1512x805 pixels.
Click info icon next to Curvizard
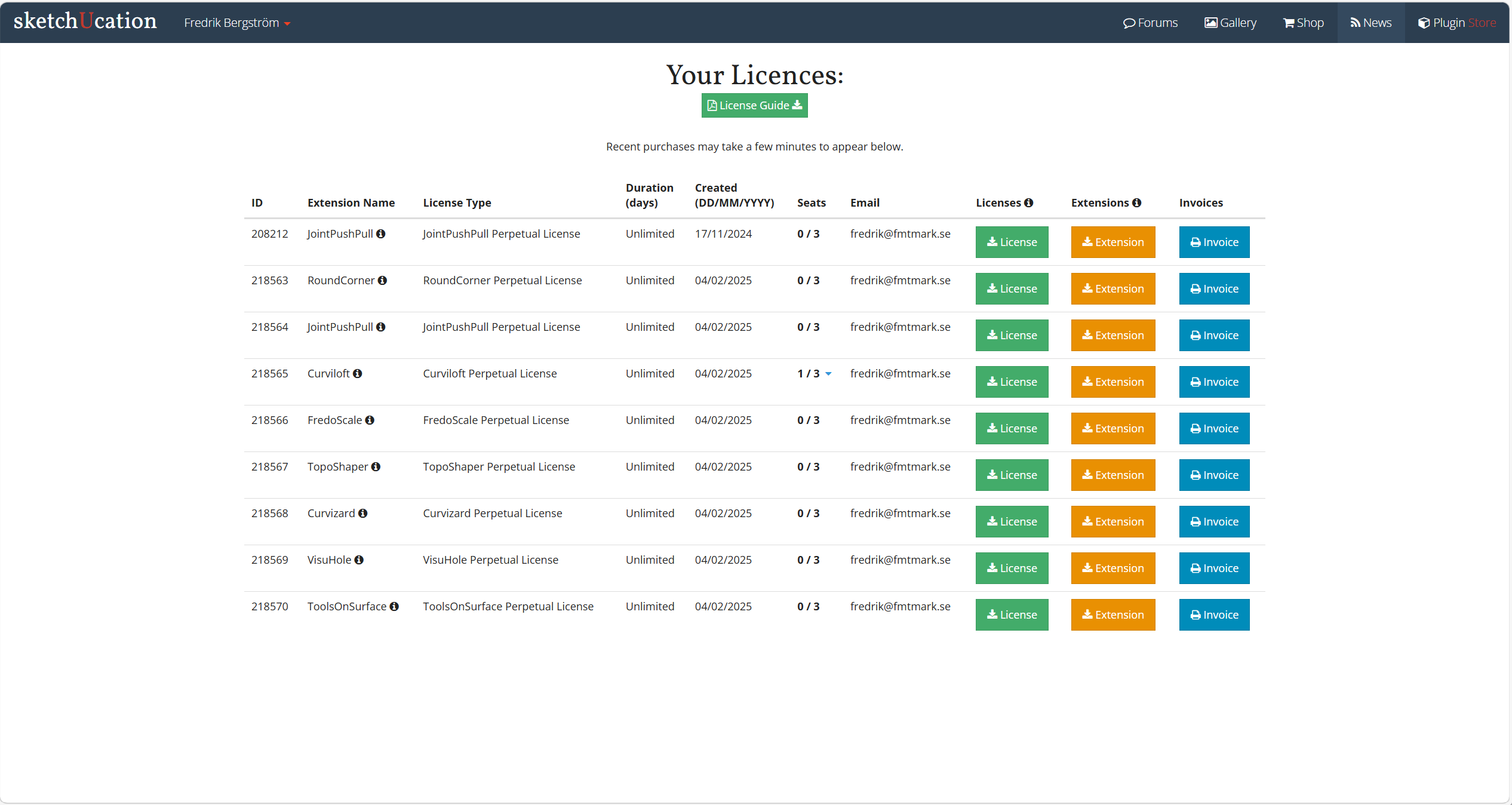(x=362, y=514)
